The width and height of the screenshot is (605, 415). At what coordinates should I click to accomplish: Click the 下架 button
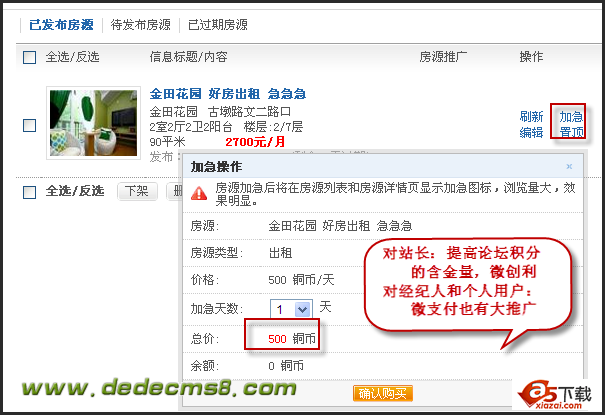[x=137, y=191]
